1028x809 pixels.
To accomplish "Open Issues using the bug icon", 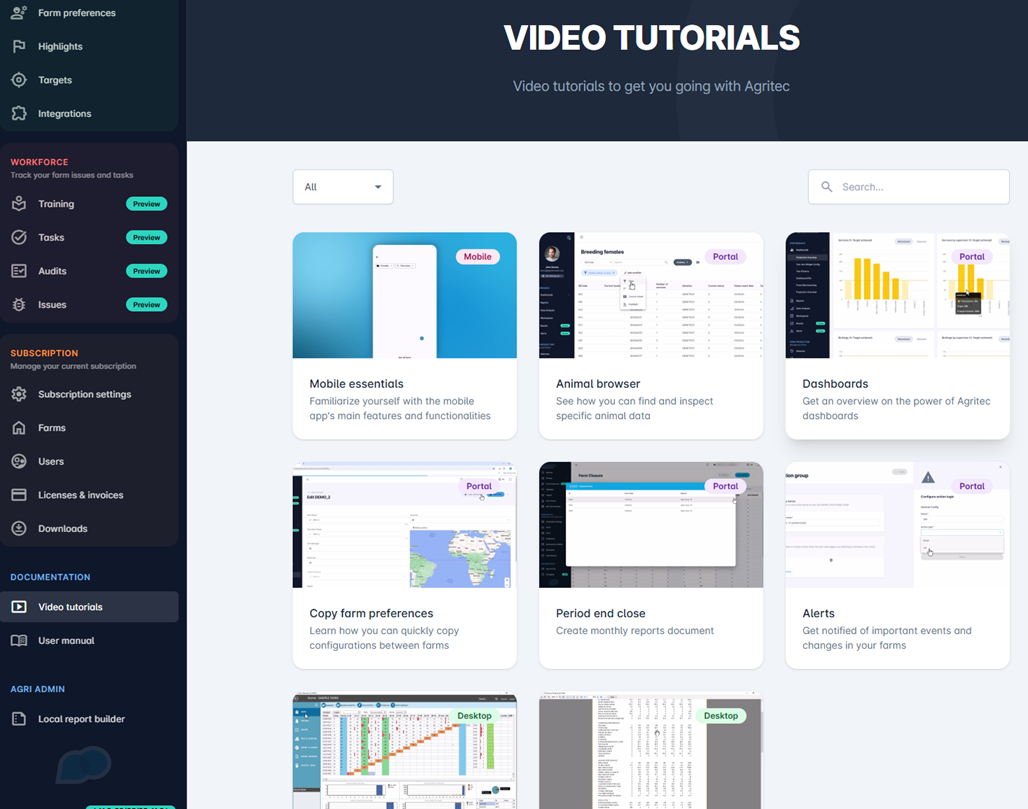I will [x=19, y=305].
